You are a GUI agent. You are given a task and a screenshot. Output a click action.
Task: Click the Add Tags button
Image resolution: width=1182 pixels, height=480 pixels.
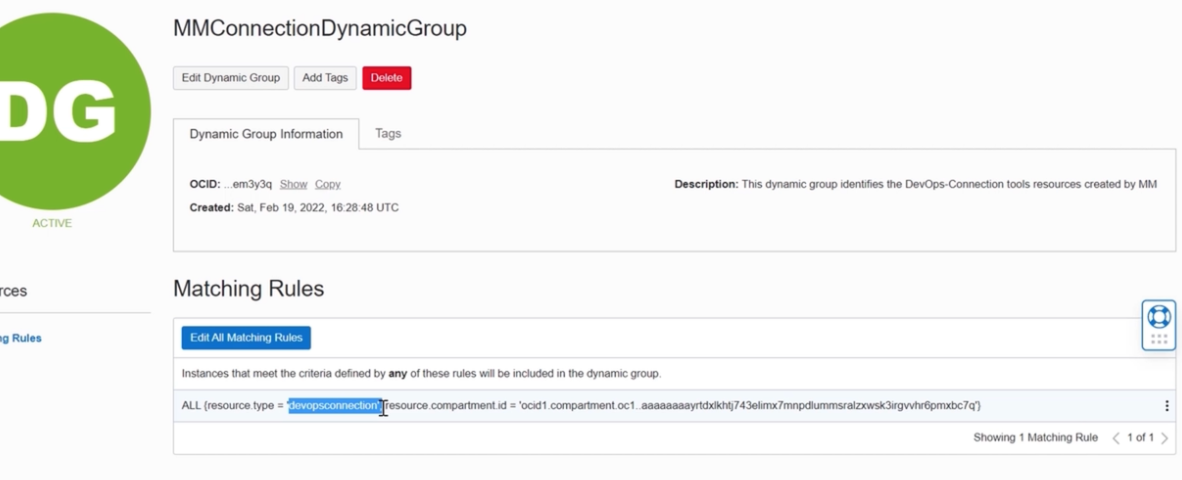click(x=325, y=78)
